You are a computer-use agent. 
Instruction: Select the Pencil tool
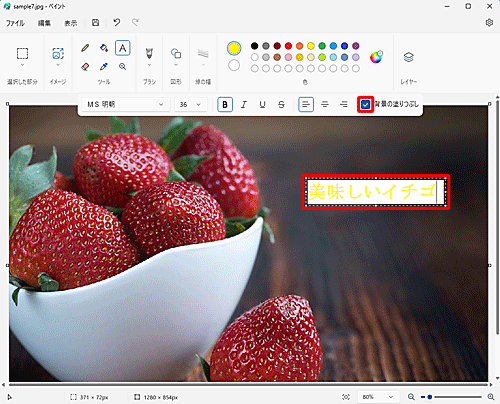85,48
